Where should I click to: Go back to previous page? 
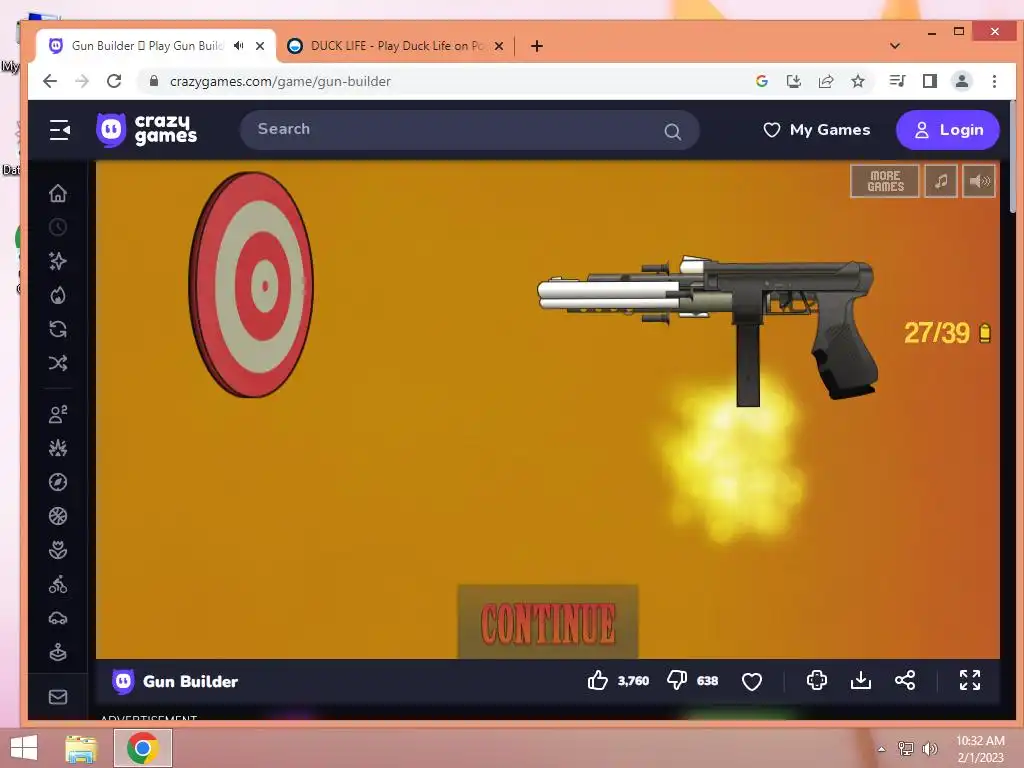coord(50,81)
